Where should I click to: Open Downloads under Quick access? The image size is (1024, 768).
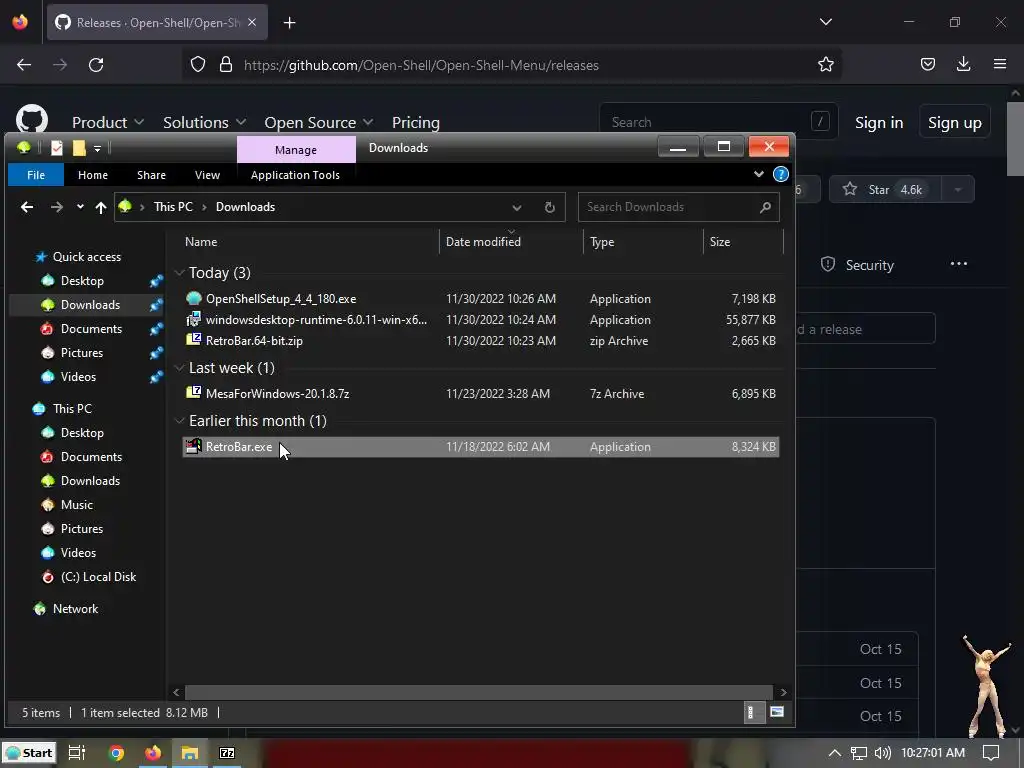pos(90,305)
